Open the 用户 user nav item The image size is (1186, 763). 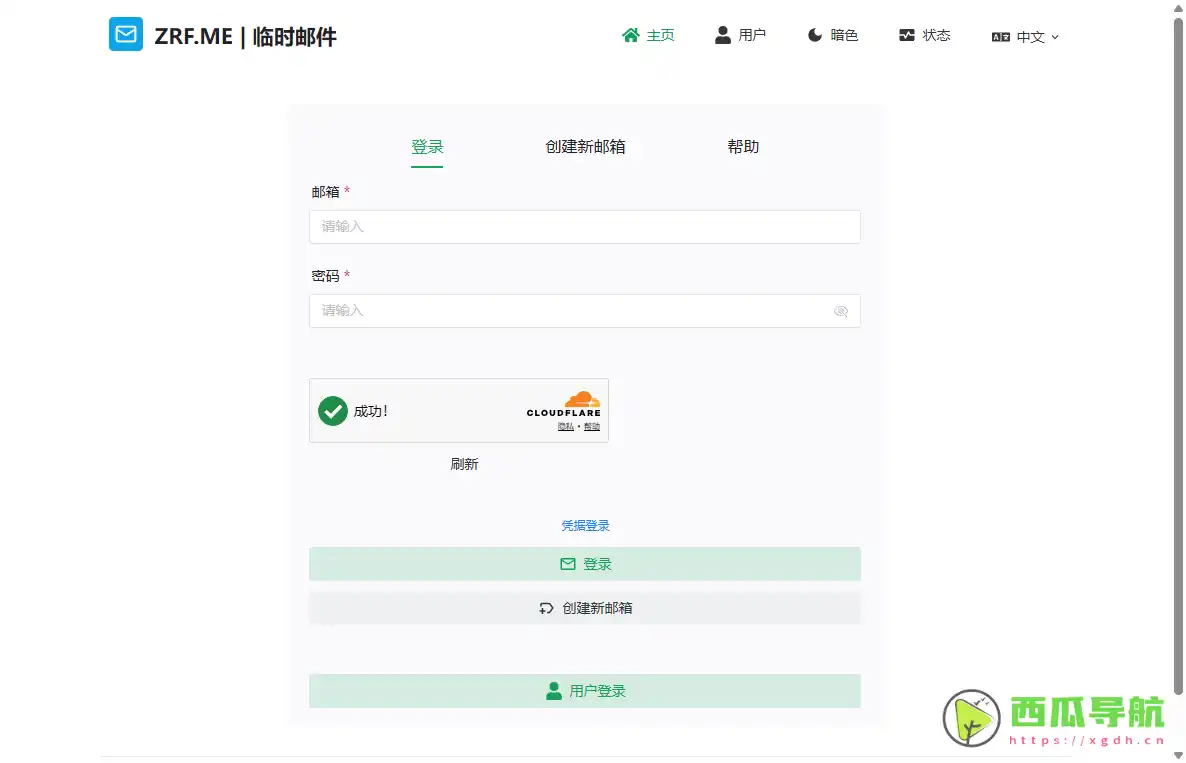click(740, 36)
